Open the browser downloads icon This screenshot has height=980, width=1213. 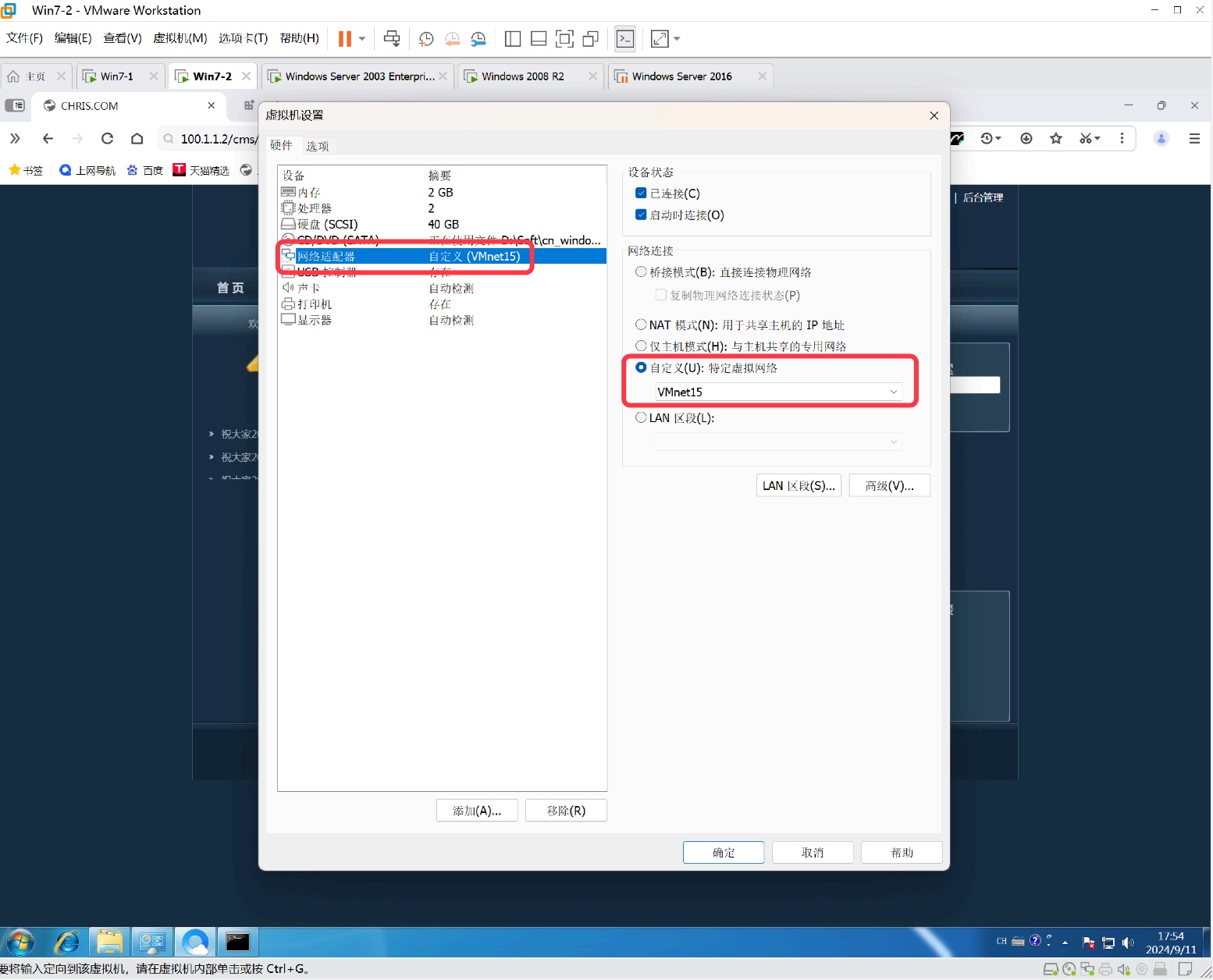coord(1026,138)
